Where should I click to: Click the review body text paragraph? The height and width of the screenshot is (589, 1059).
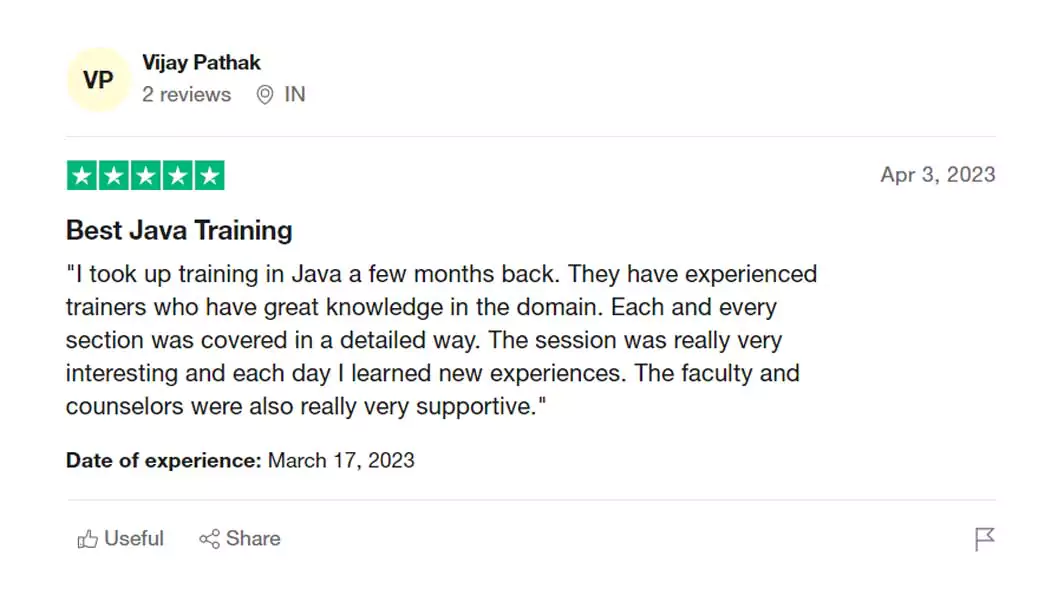(x=440, y=340)
